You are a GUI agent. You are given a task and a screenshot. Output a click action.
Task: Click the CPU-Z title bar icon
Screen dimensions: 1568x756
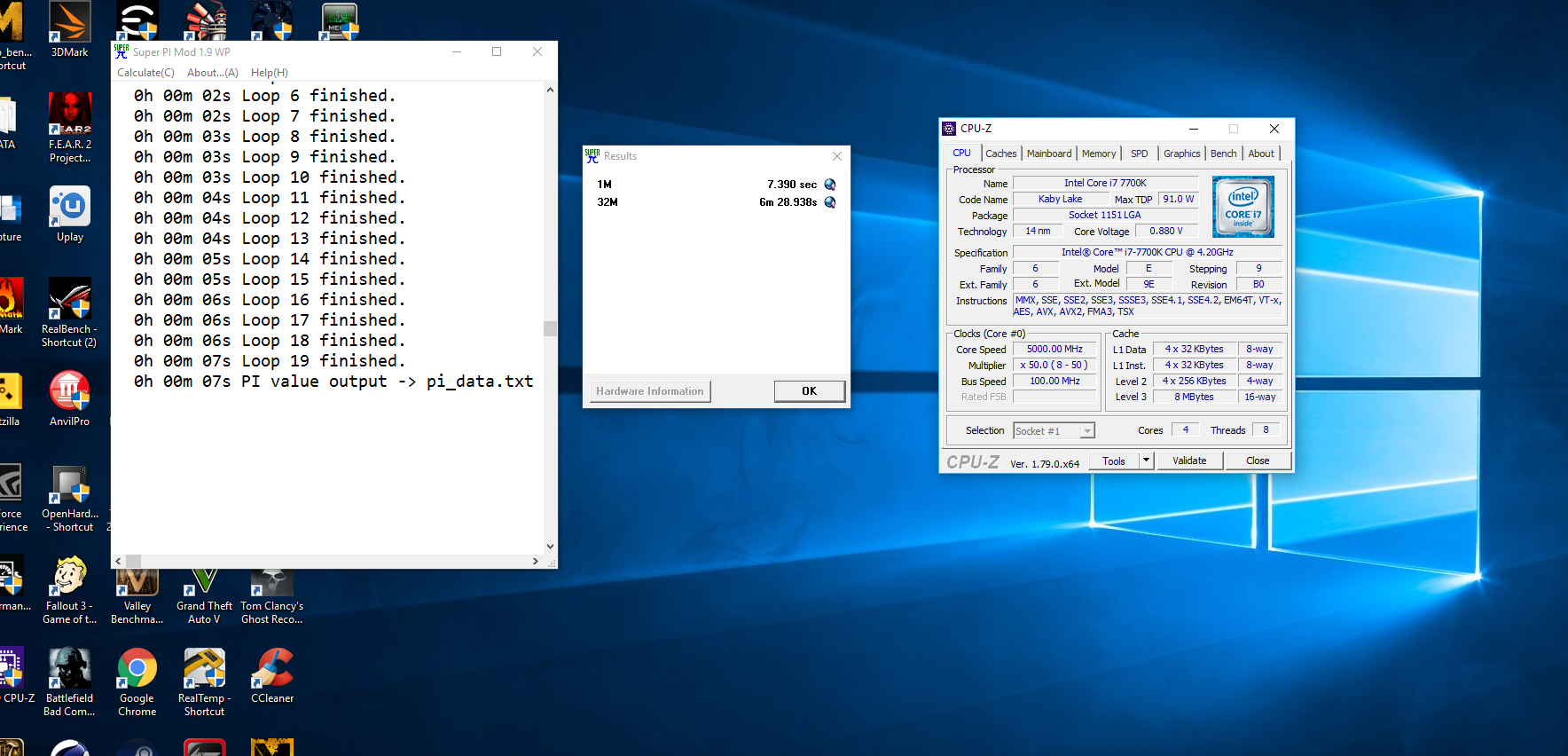pos(949,129)
